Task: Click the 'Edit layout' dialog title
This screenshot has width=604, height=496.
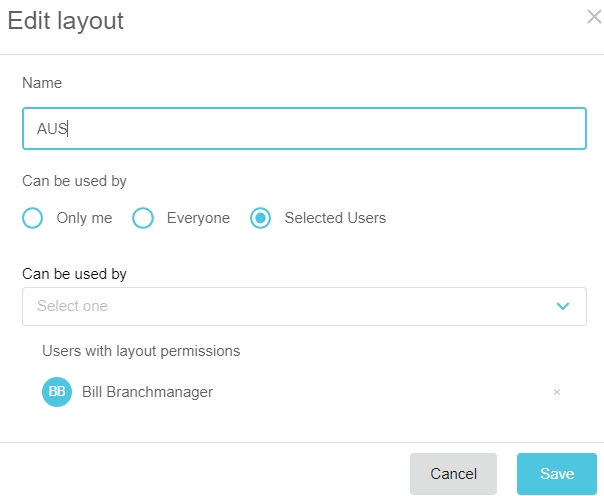Action: [66, 21]
